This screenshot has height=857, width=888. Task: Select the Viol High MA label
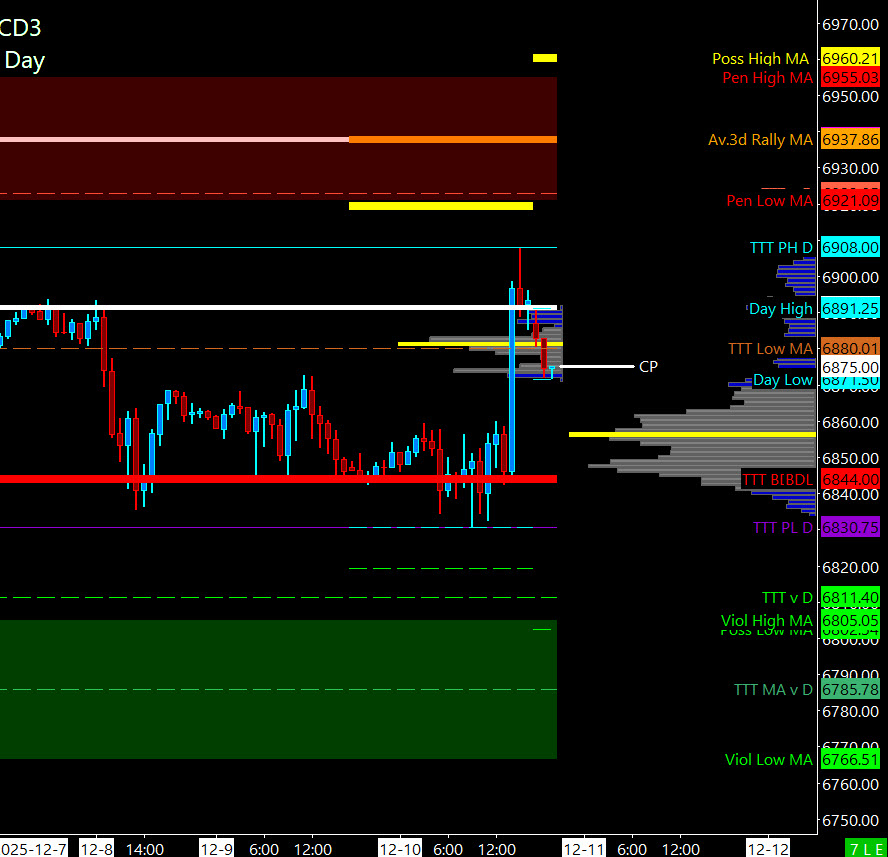(x=766, y=621)
